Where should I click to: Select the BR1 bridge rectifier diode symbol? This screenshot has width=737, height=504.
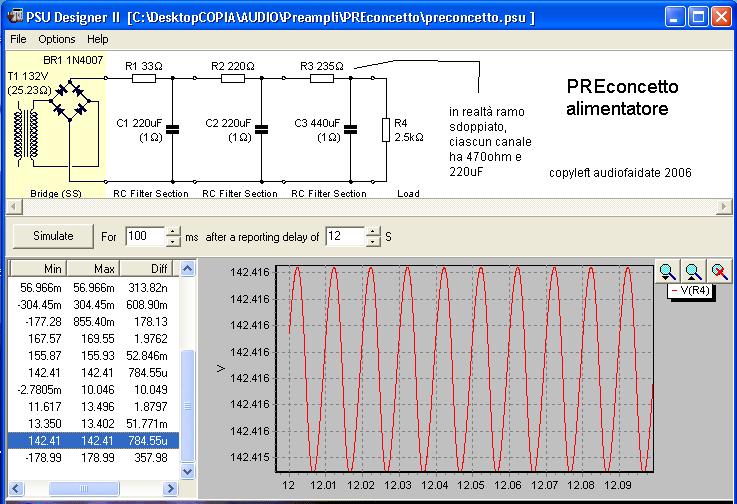click(70, 100)
